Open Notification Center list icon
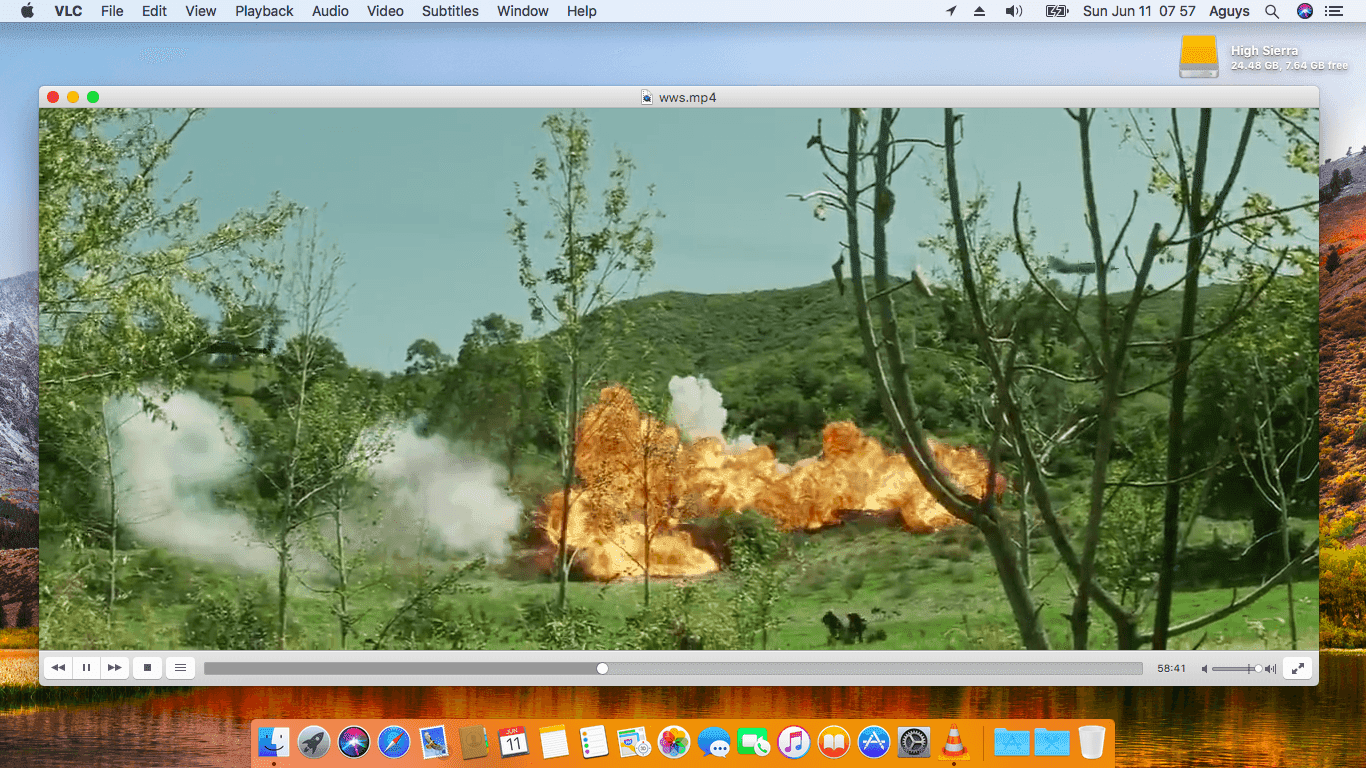The image size is (1366, 768). point(1333,11)
